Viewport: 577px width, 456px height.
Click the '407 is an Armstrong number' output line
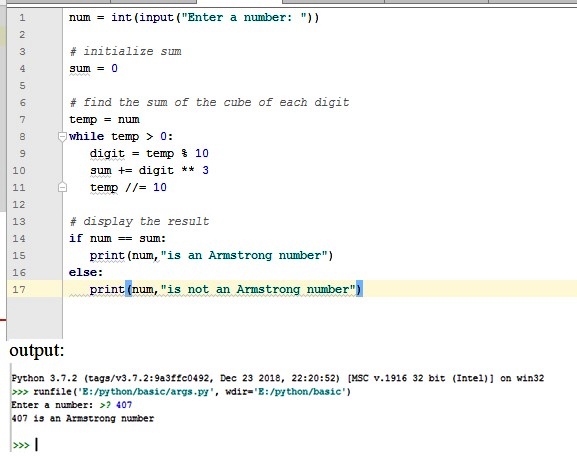tap(83, 418)
